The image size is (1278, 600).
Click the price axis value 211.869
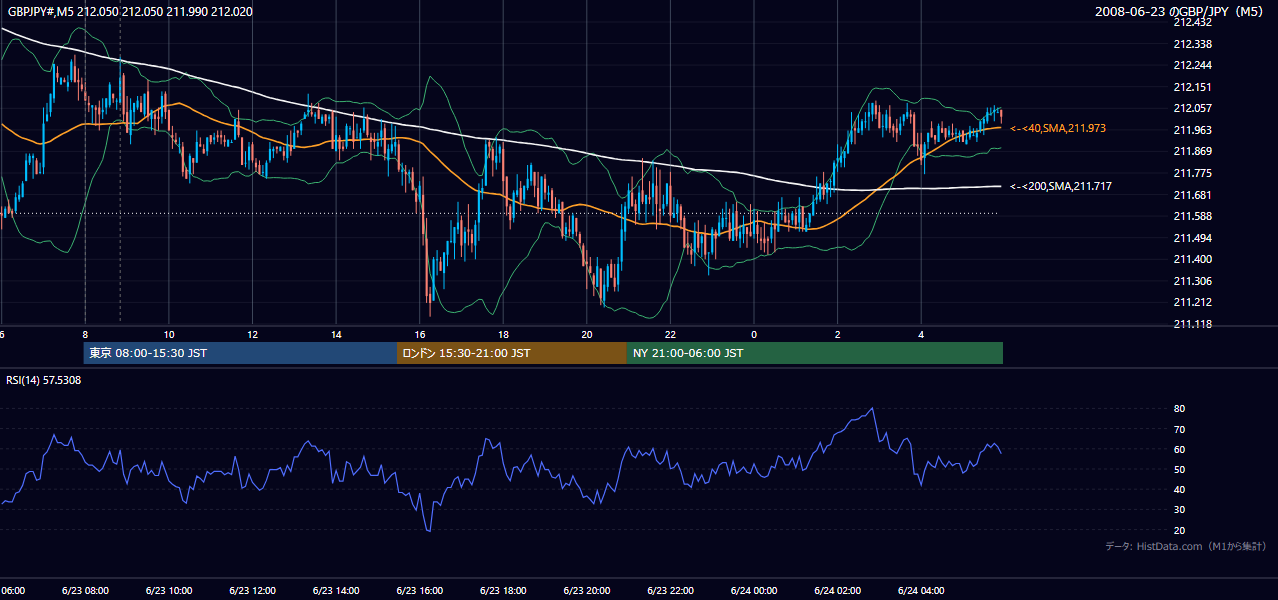[1191, 151]
